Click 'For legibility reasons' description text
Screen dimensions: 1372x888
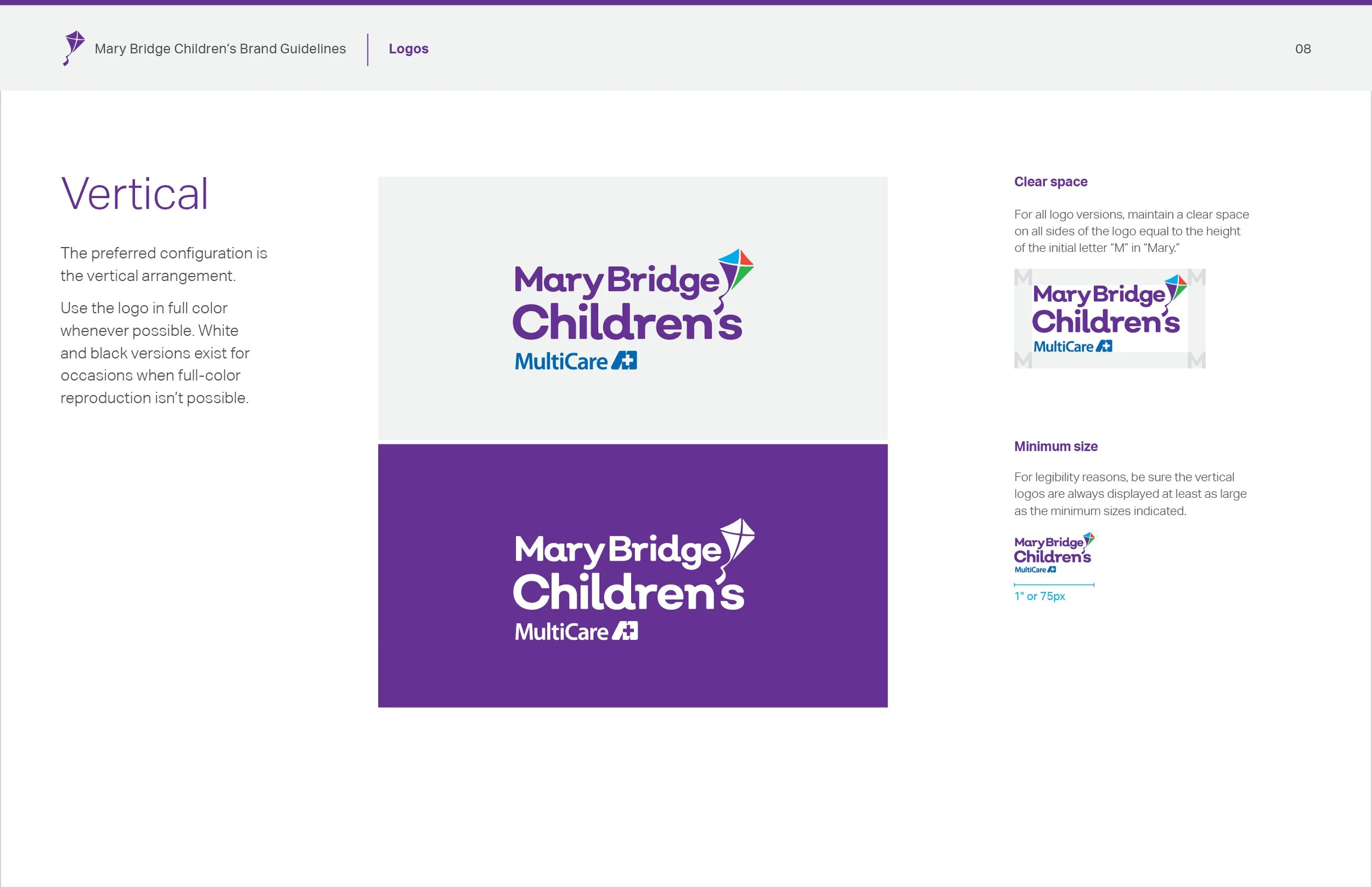tap(1130, 494)
